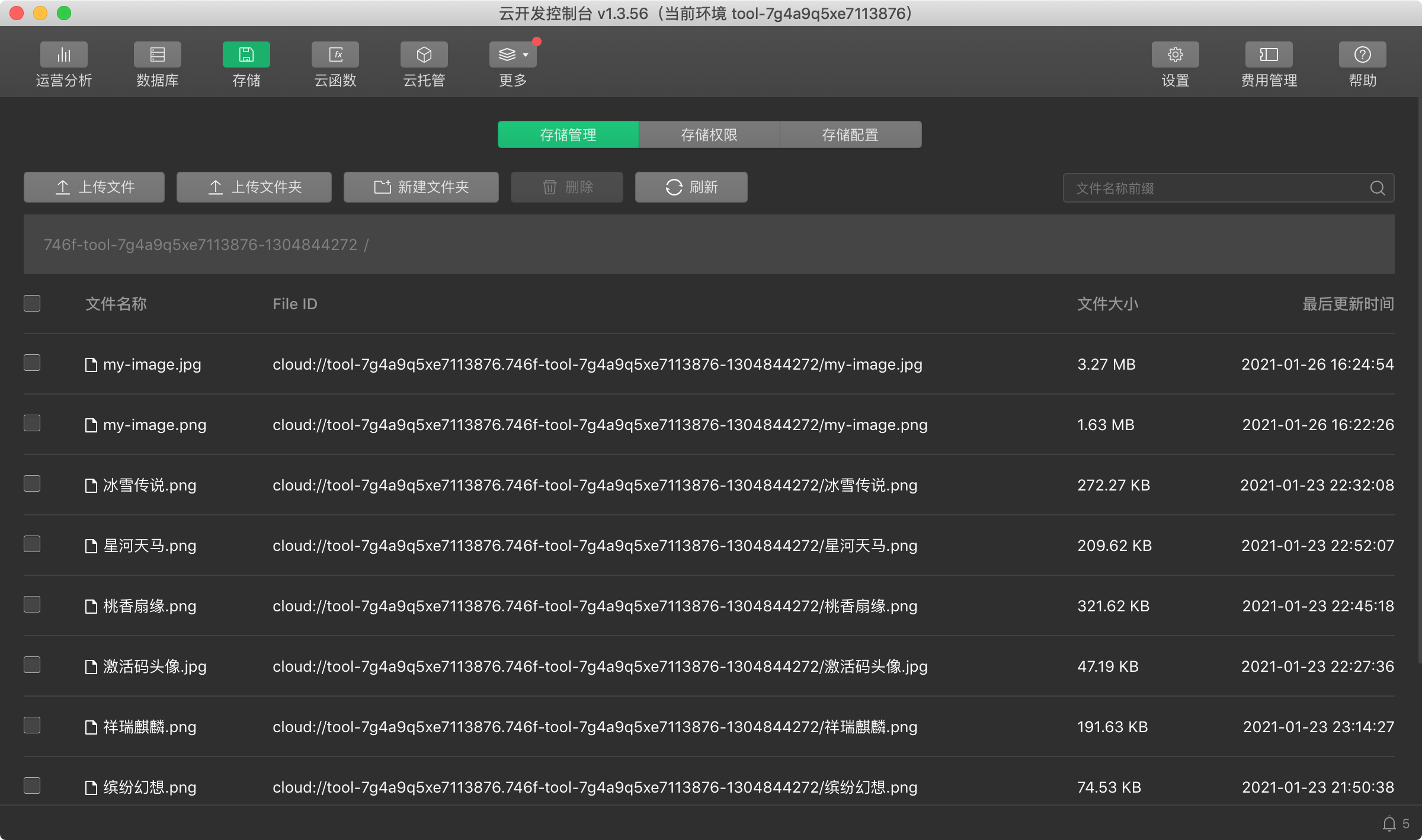This screenshot has height=840, width=1422.
Task: Toggle the select-all files checkbox
Action: tap(32, 303)
